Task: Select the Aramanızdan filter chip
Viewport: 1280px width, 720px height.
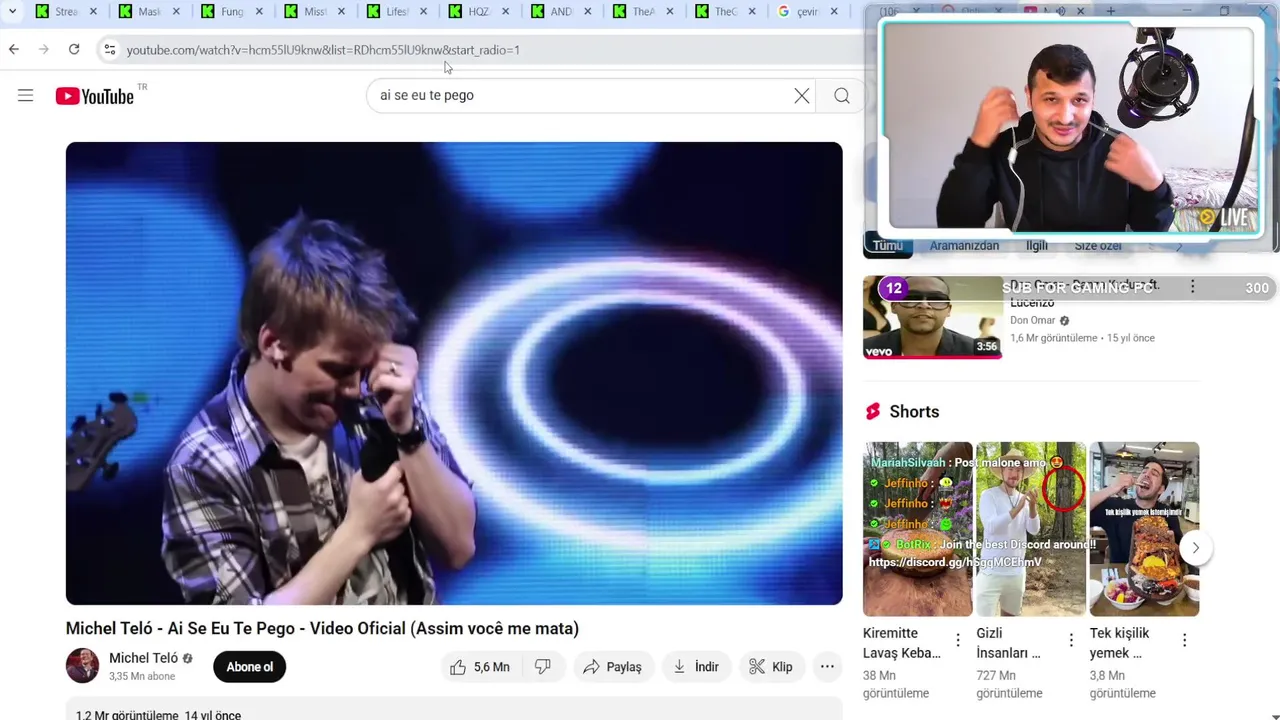Action: click(x=964, y=246)
